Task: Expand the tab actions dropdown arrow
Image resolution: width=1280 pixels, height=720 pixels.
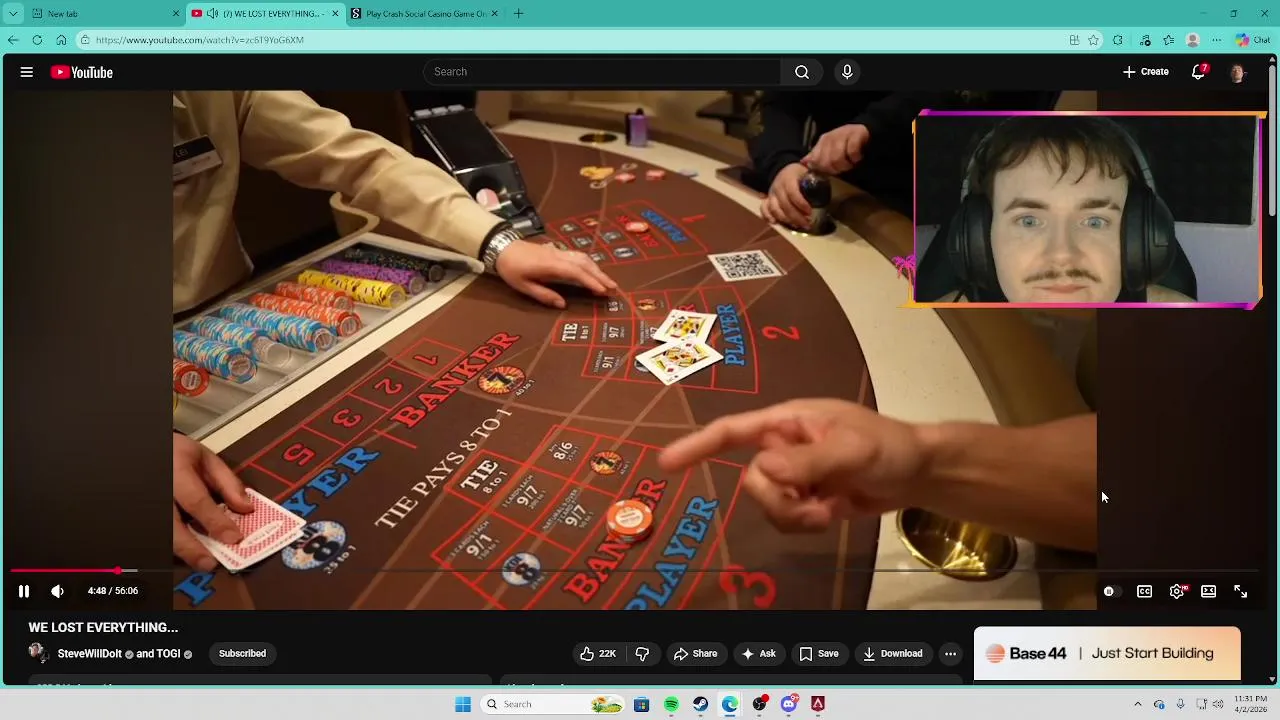Action: pos(13,14)
